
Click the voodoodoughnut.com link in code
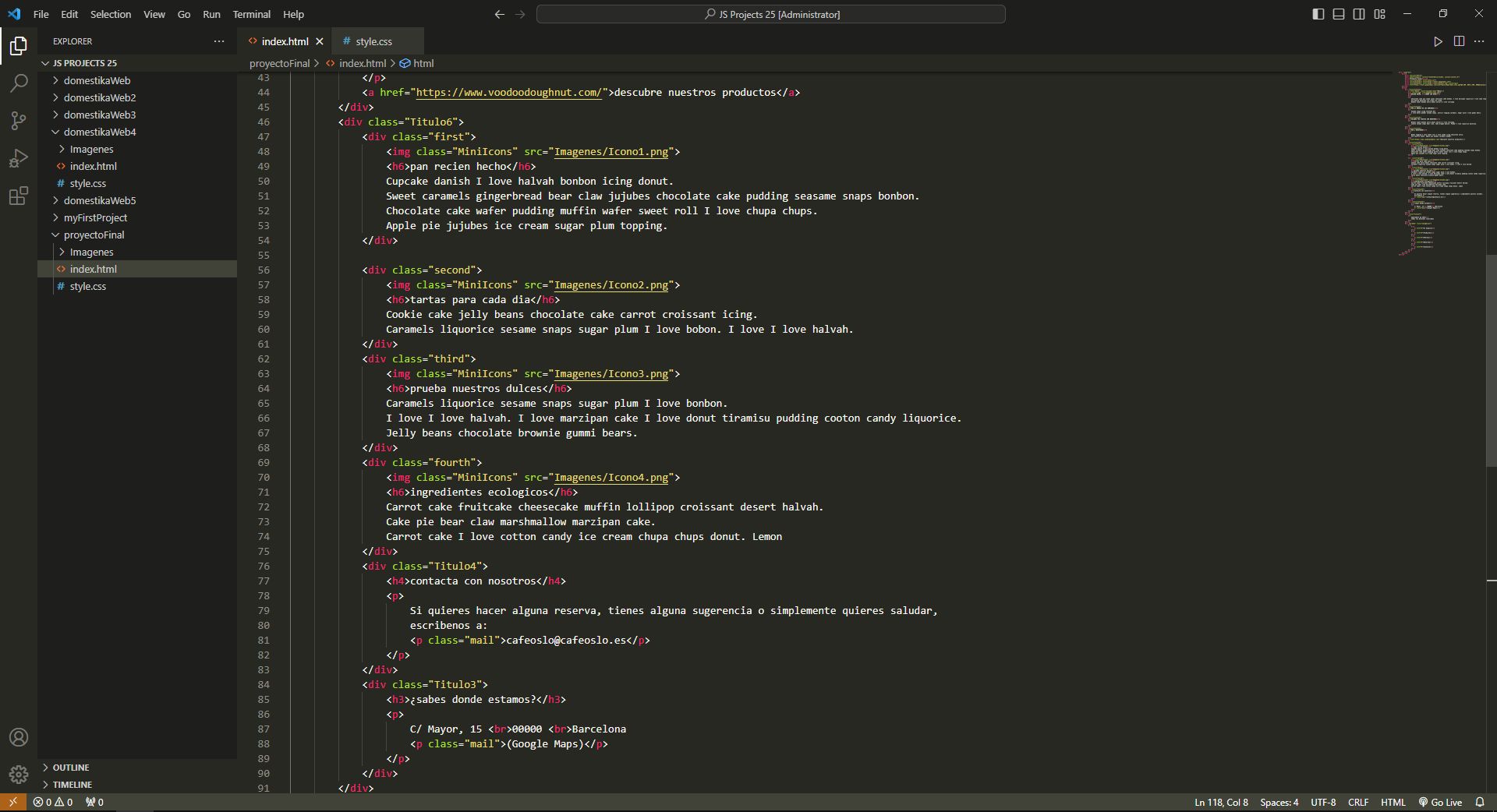508,92
